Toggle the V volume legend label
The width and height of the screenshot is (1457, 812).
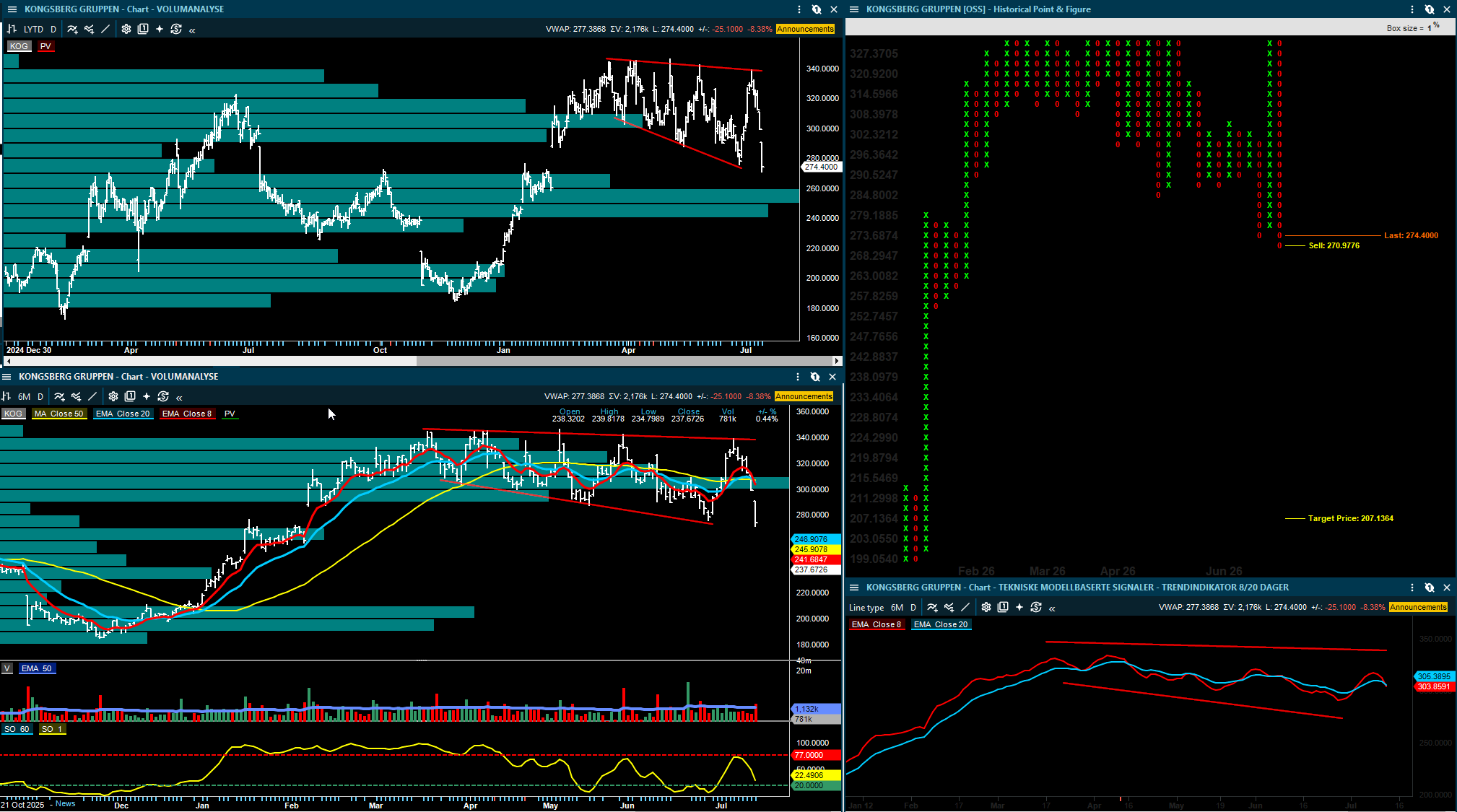tap(6, 668)
